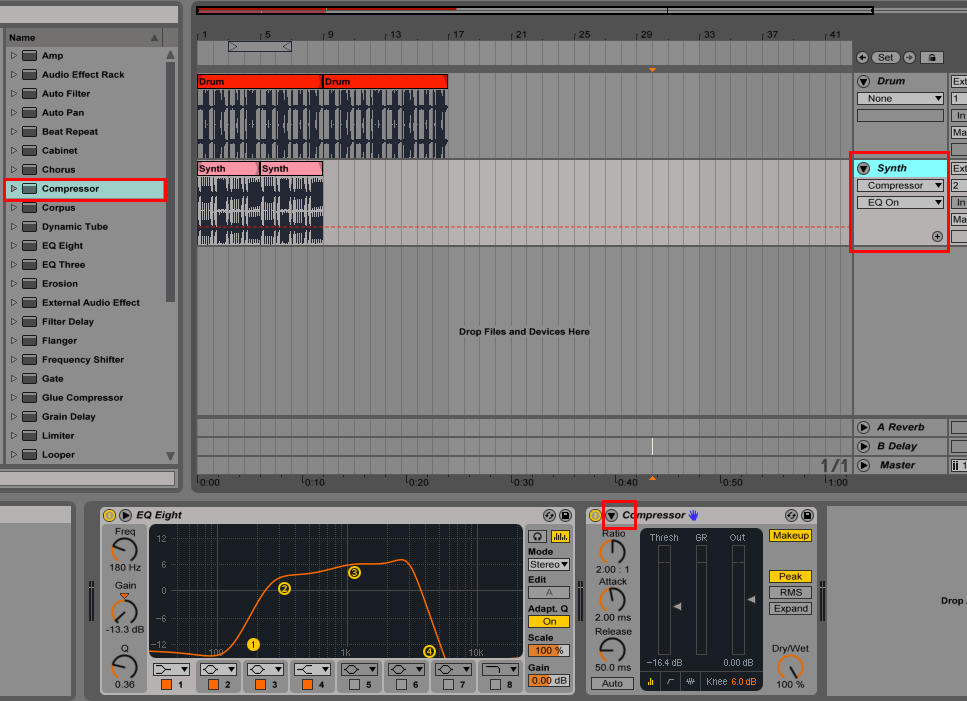Click the Knee 6.0 dB value
This screenshot has width=967, height=701.
(744, 682)
